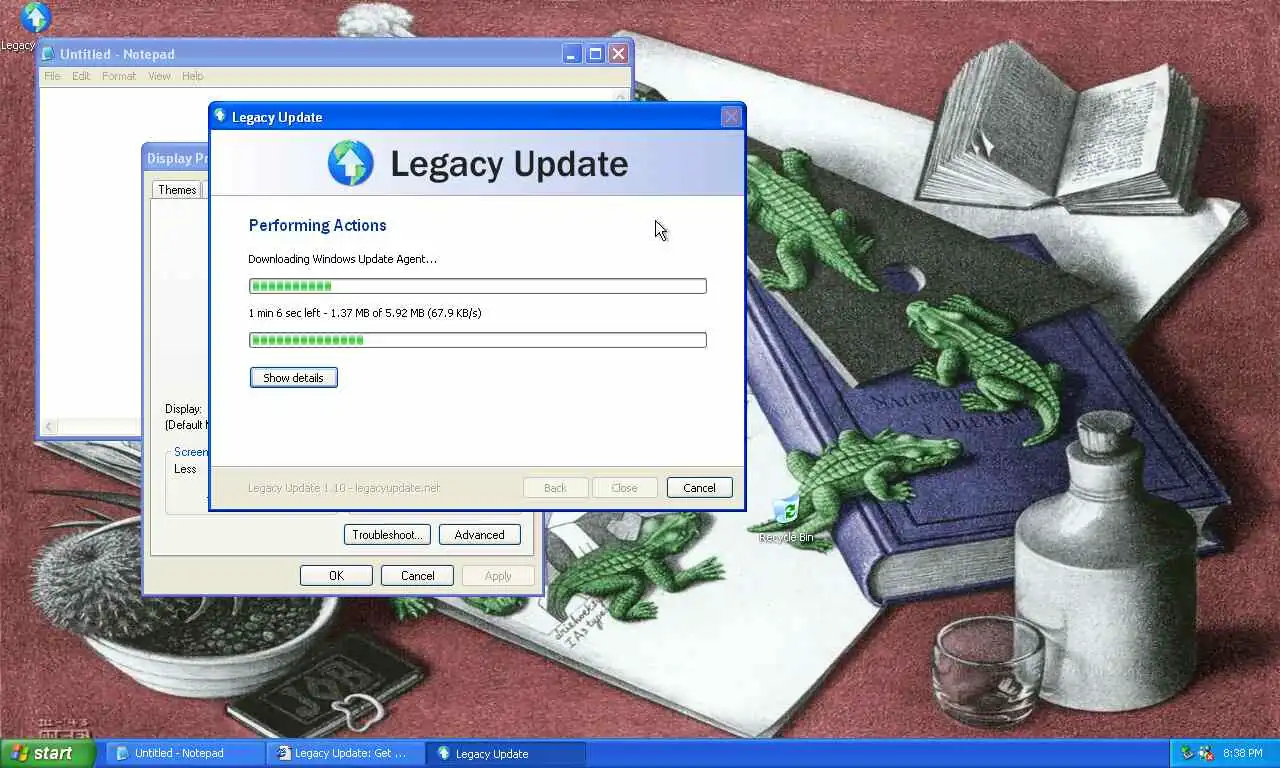Maximize the Untitled - Notepad window
1280x768 pixels.
pyautogui.click(x=595, y=54)
